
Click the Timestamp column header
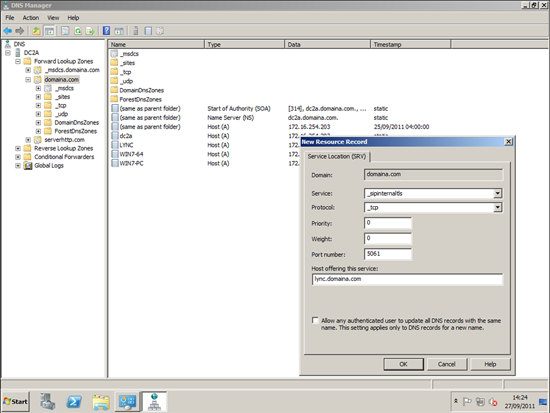(x=410, y=45)
